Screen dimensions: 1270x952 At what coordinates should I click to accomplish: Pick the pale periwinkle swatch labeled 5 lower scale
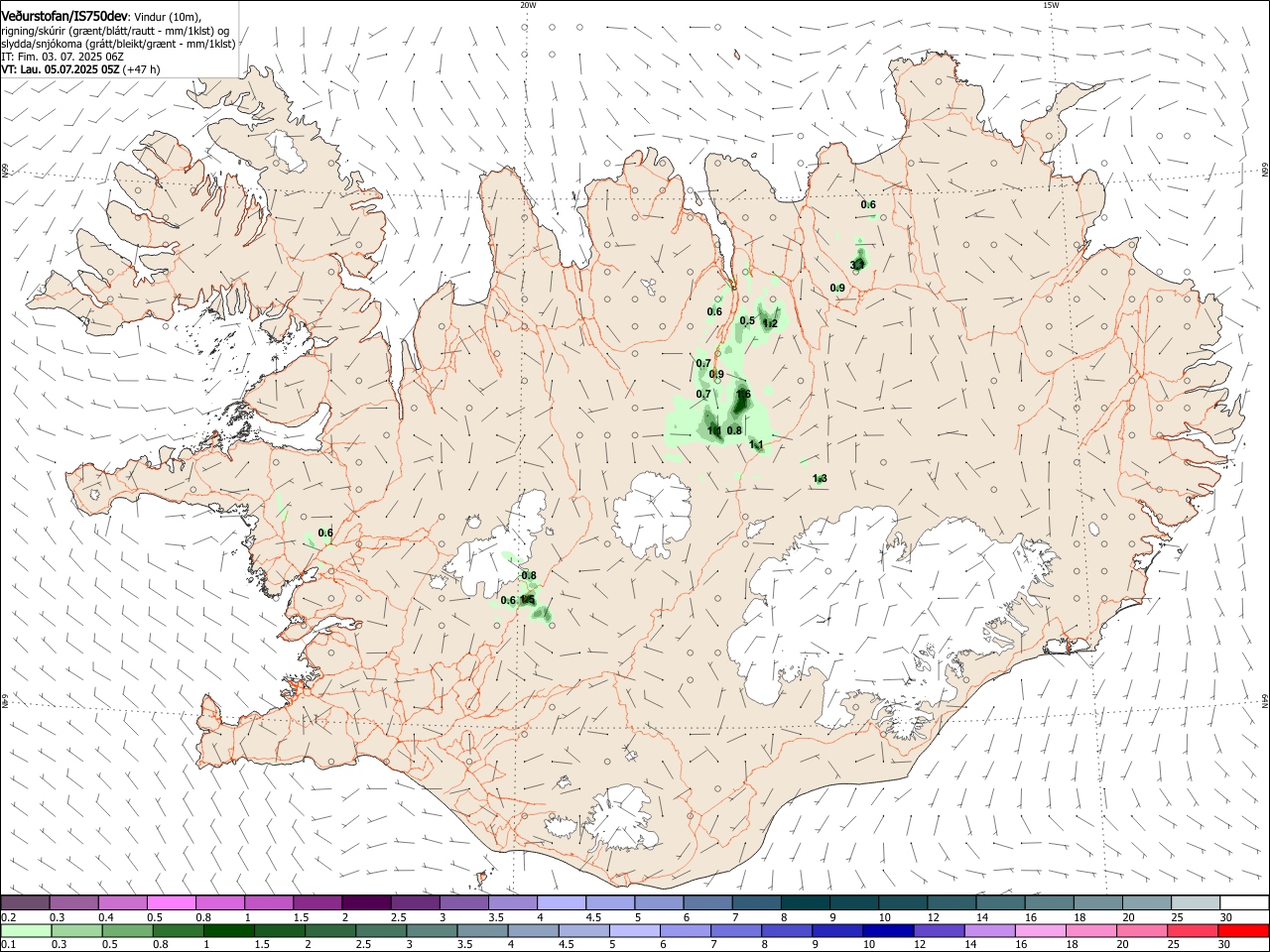tap(634, 930)
